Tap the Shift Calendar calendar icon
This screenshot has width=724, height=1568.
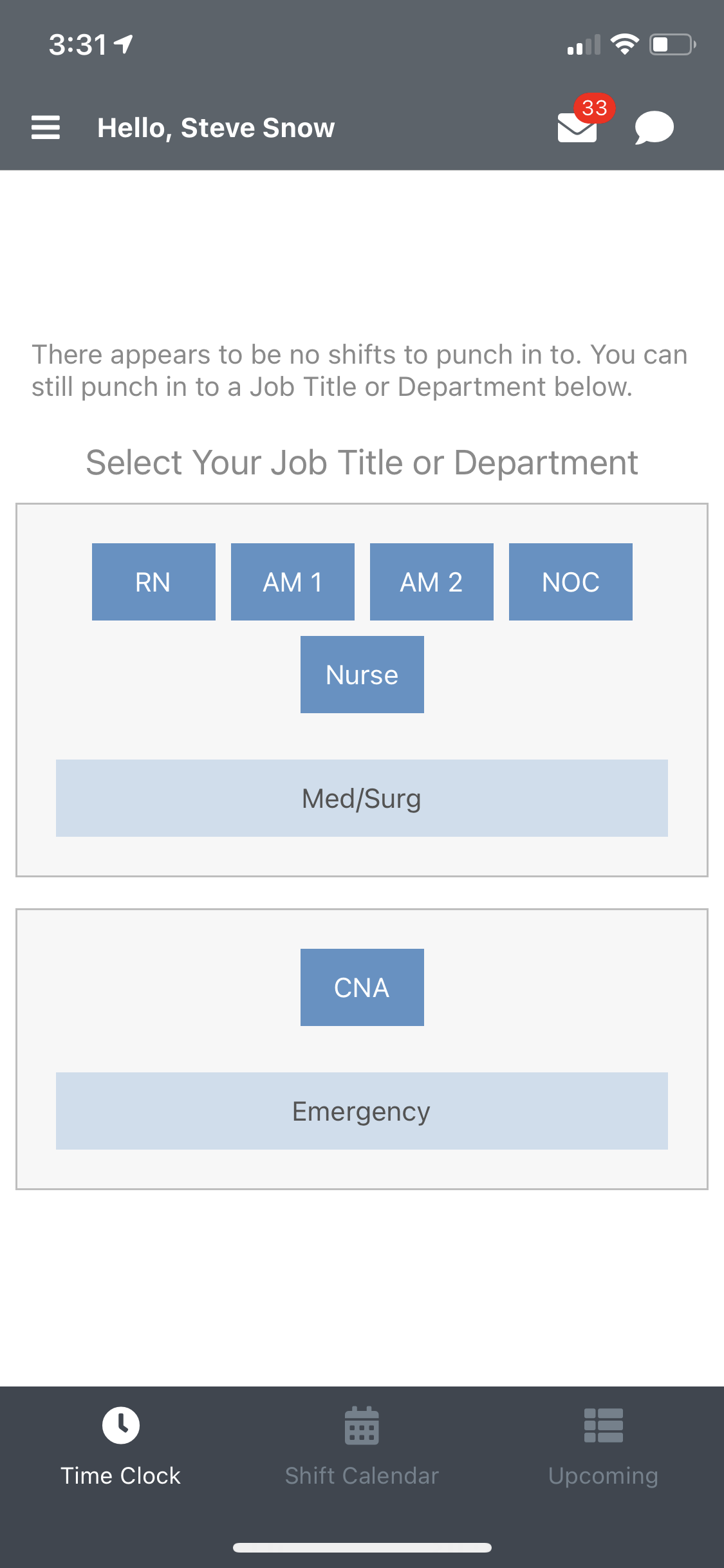tap(362, 1426)
